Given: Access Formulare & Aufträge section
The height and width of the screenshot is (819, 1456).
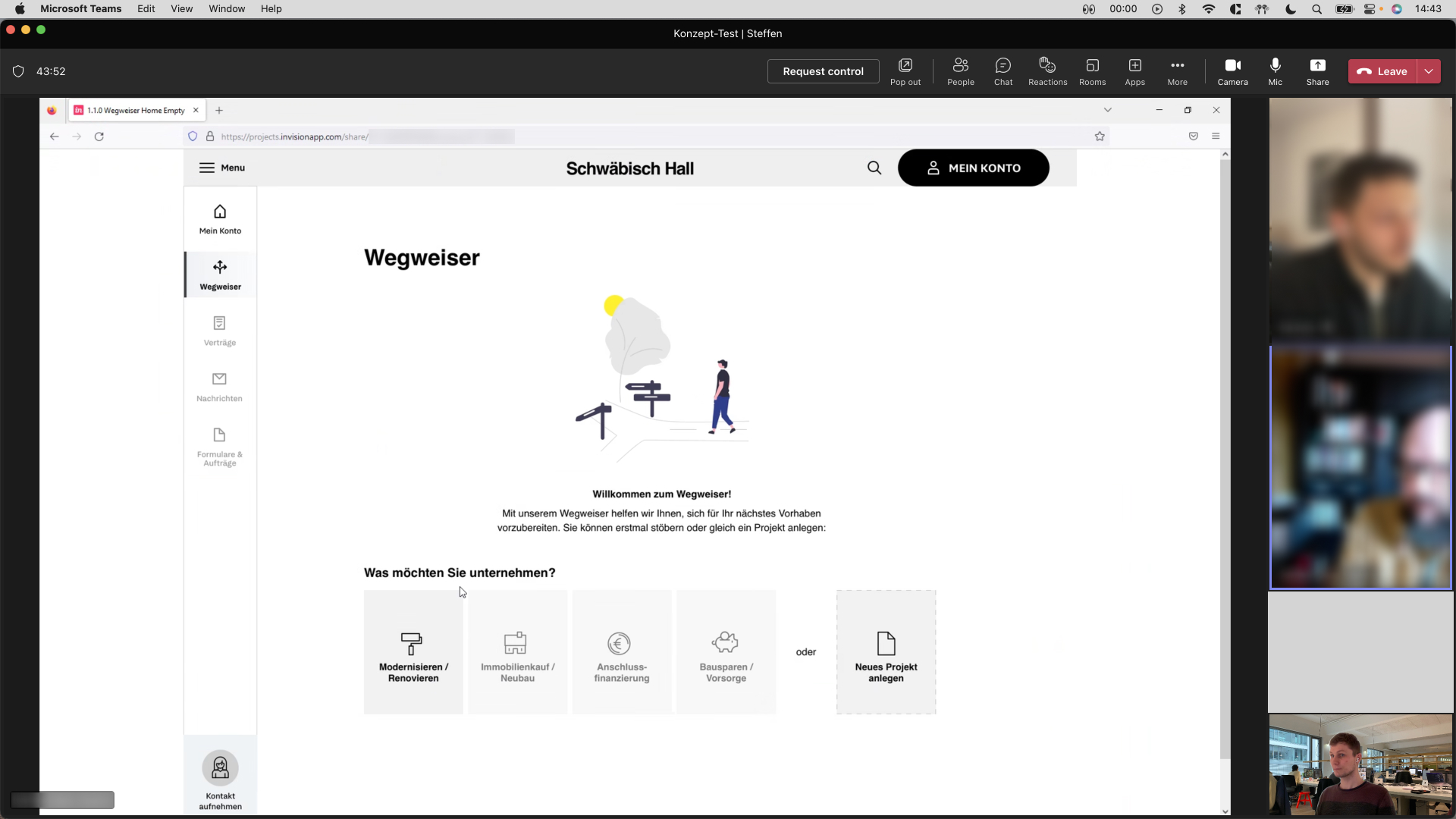Looking at the screenshot, I should pos(220,446).
